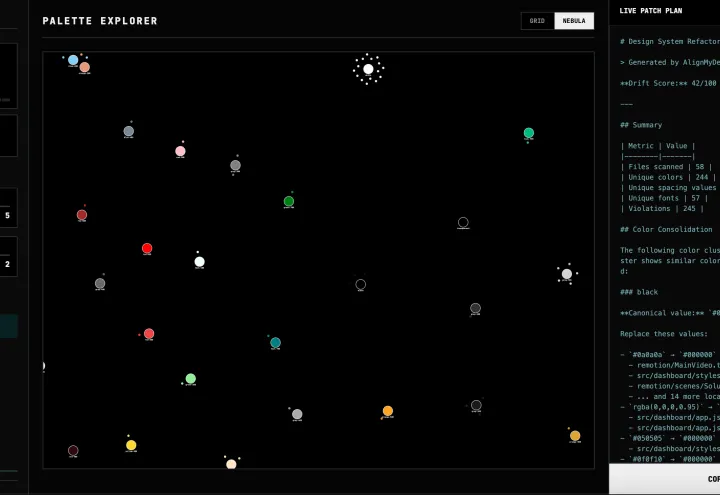Click the '#050505 → #000000' replacement entry
This screenshot has width=720, height=495.
(669, 438)
